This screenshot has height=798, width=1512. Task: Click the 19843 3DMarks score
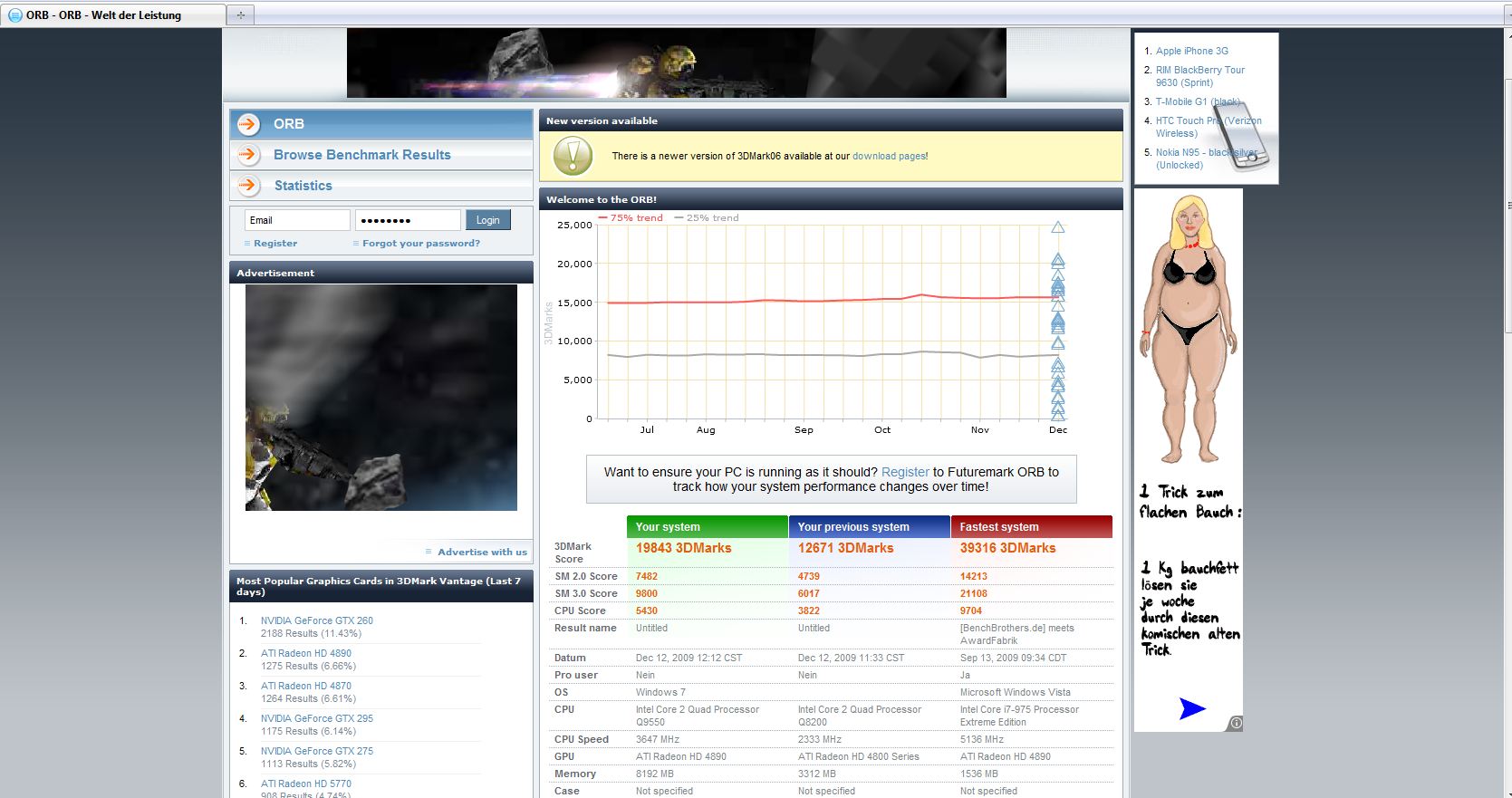pos(683,548)
